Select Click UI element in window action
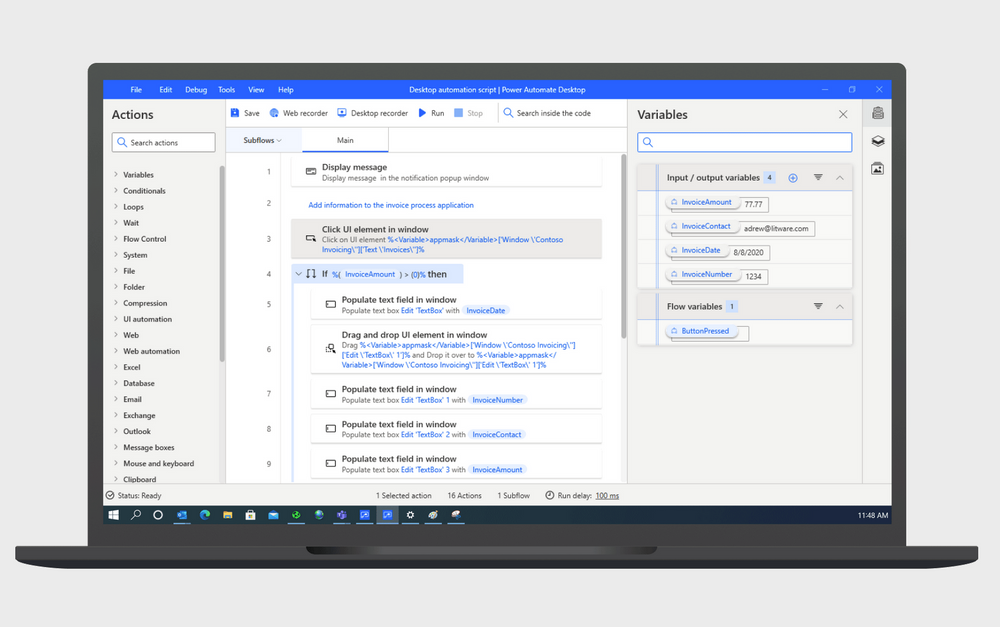 click(446, 239)
